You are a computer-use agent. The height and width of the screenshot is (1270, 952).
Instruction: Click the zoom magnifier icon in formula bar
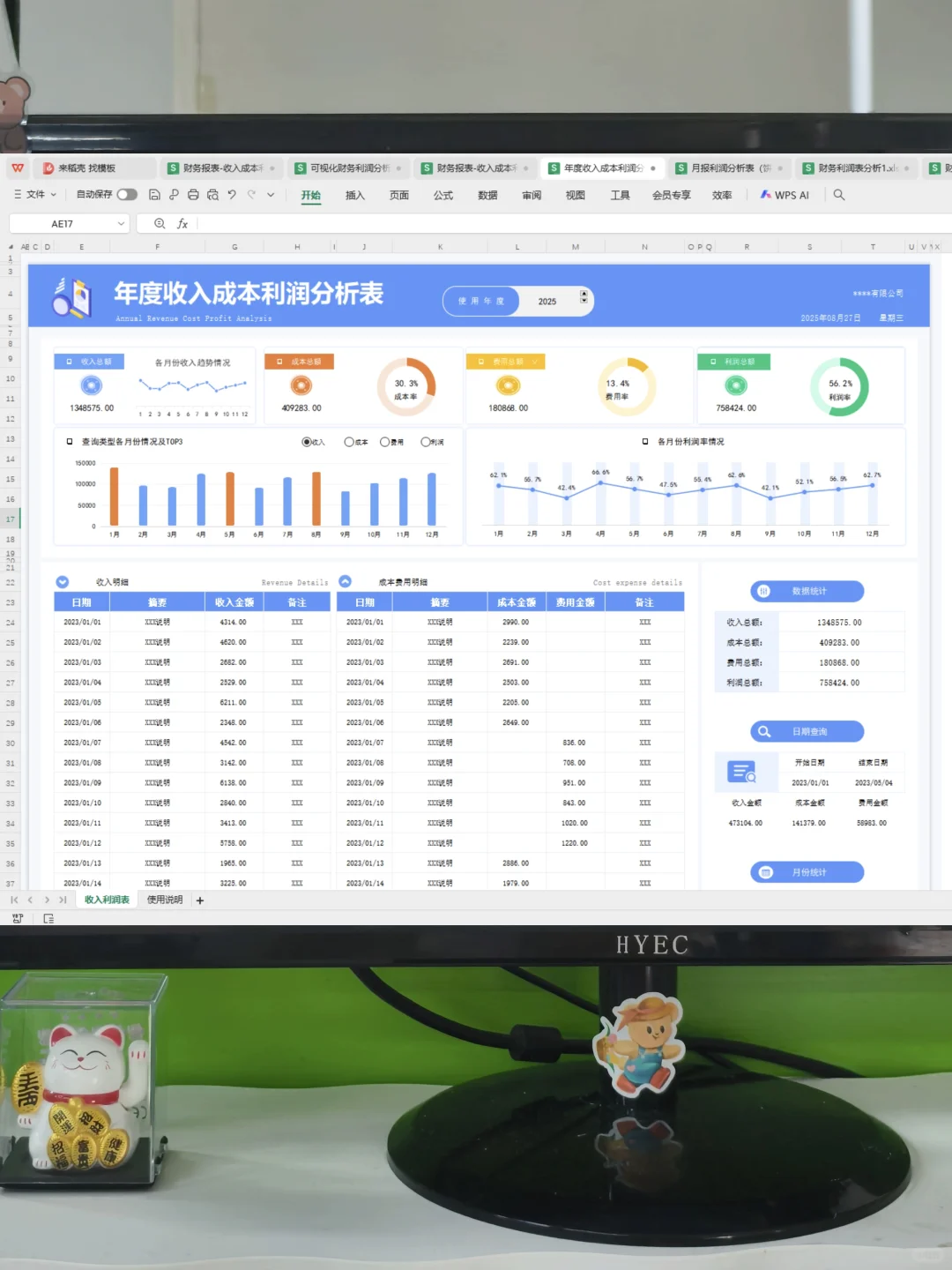coord(160,224)
